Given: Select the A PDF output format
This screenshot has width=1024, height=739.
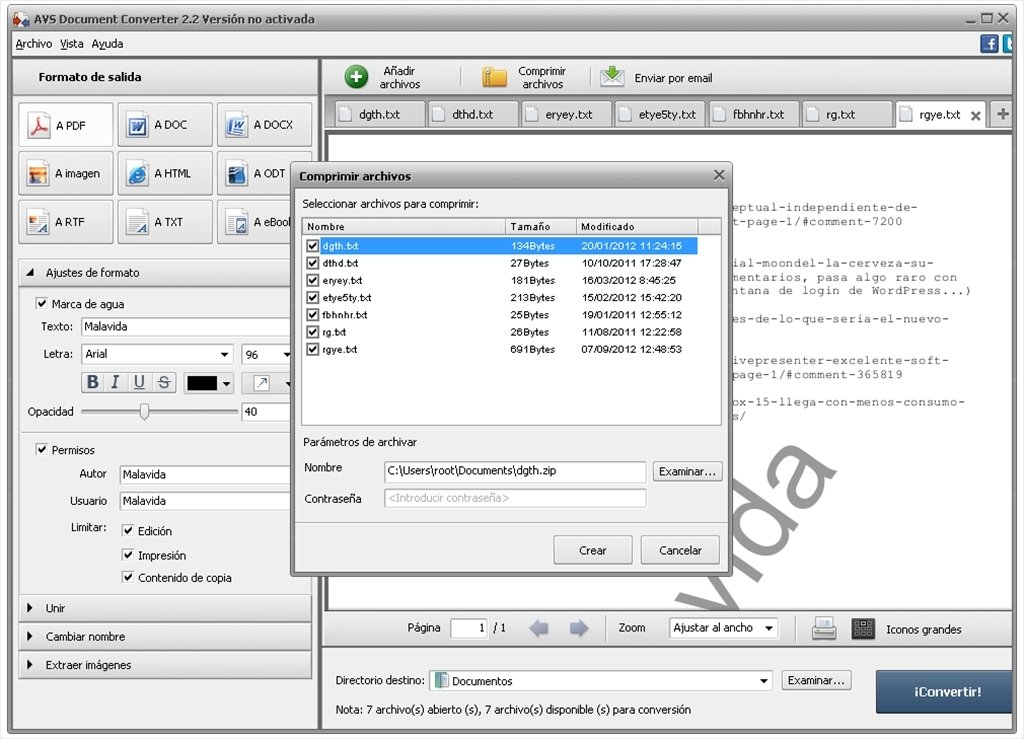Looking at the screenshot, I should 65,125.
